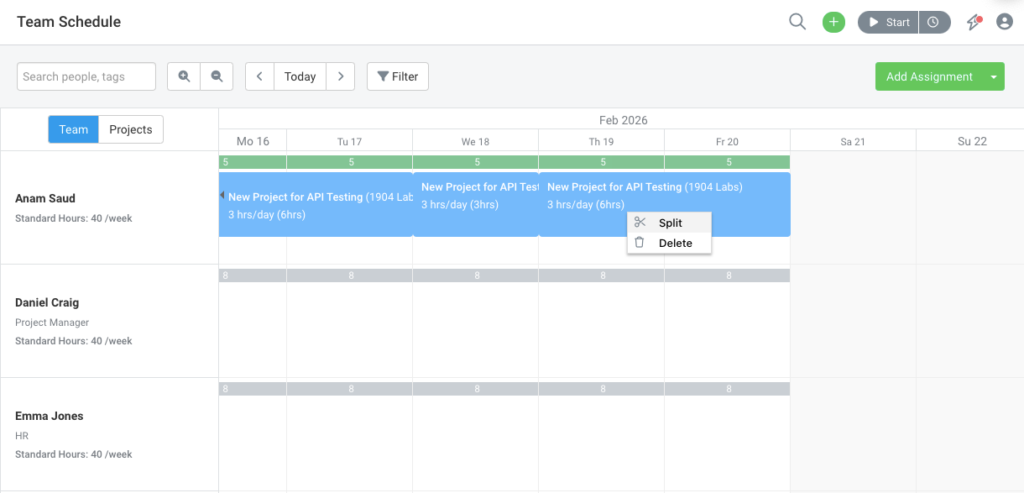The height and width of the screenshot is (493, 1024).
Task: Open the lightning notifications icon
Action: coord(974,22)
